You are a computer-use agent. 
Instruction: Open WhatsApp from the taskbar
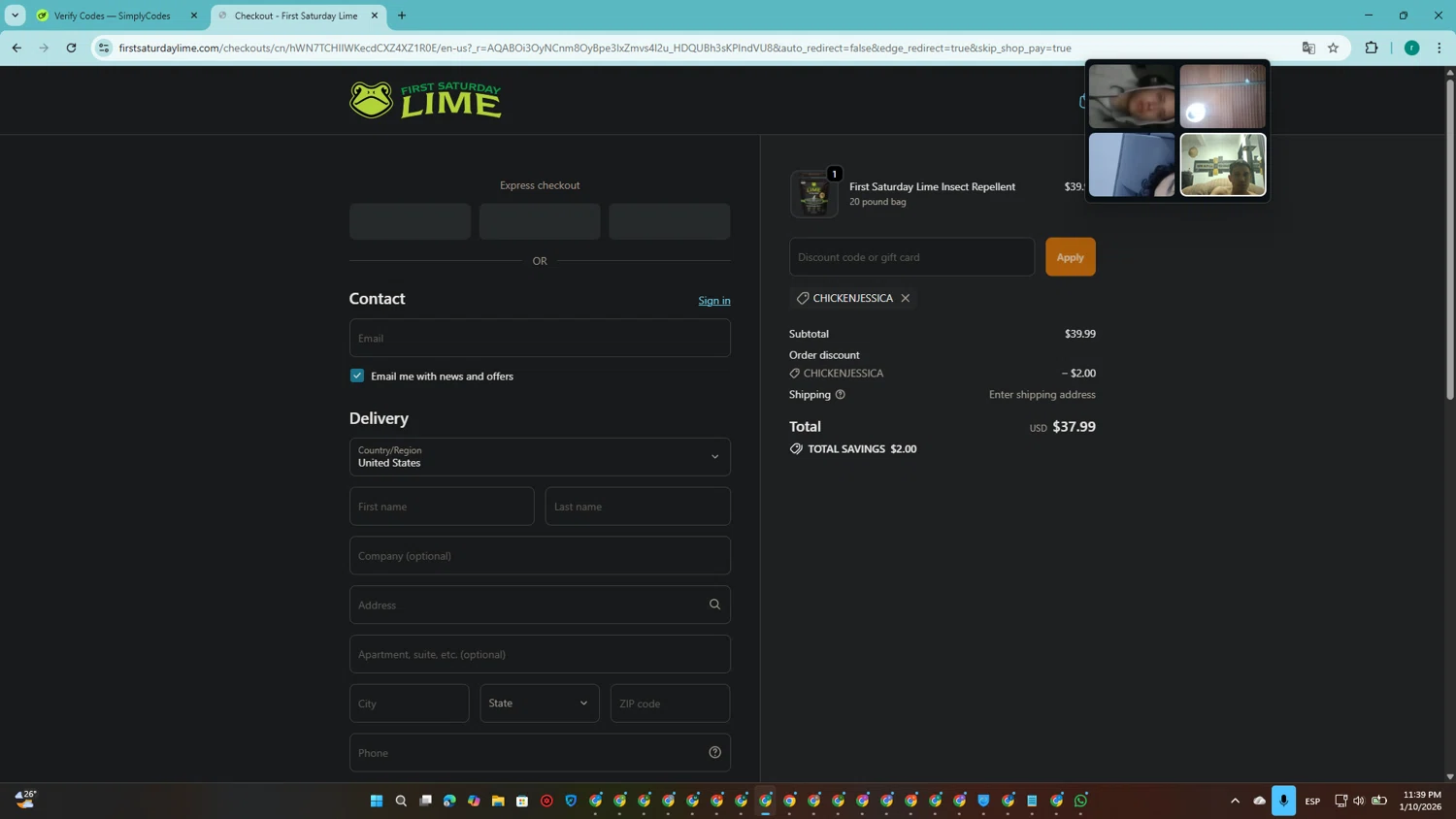pos(1080,801)
